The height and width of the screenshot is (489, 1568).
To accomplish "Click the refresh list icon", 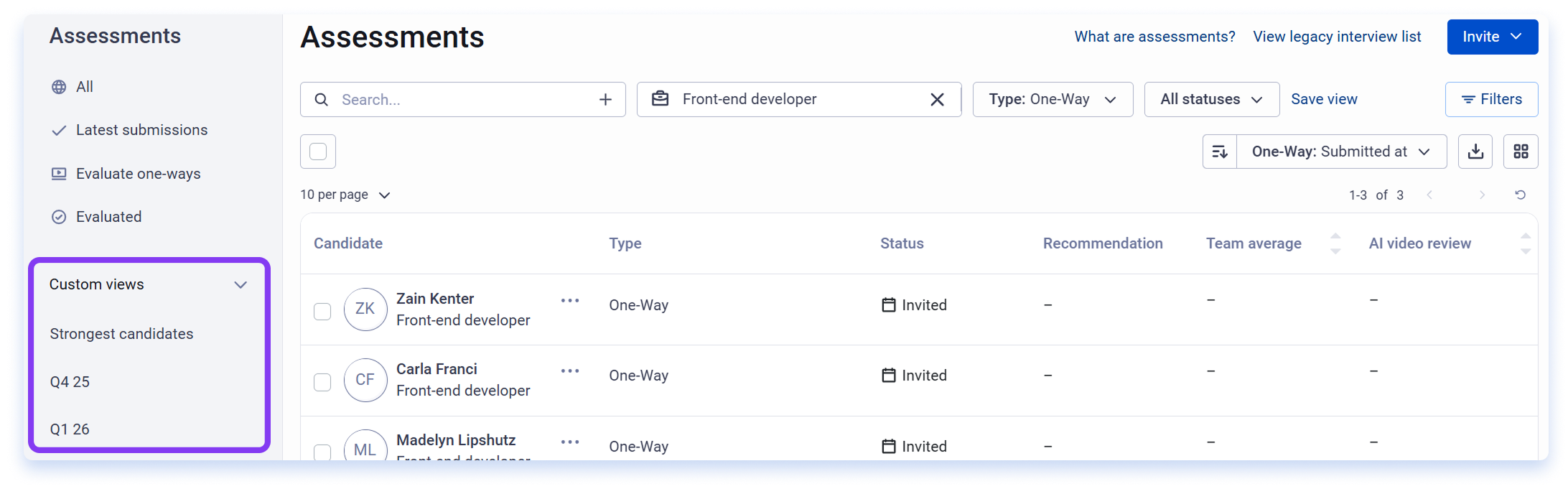I will coord(1521,195).
